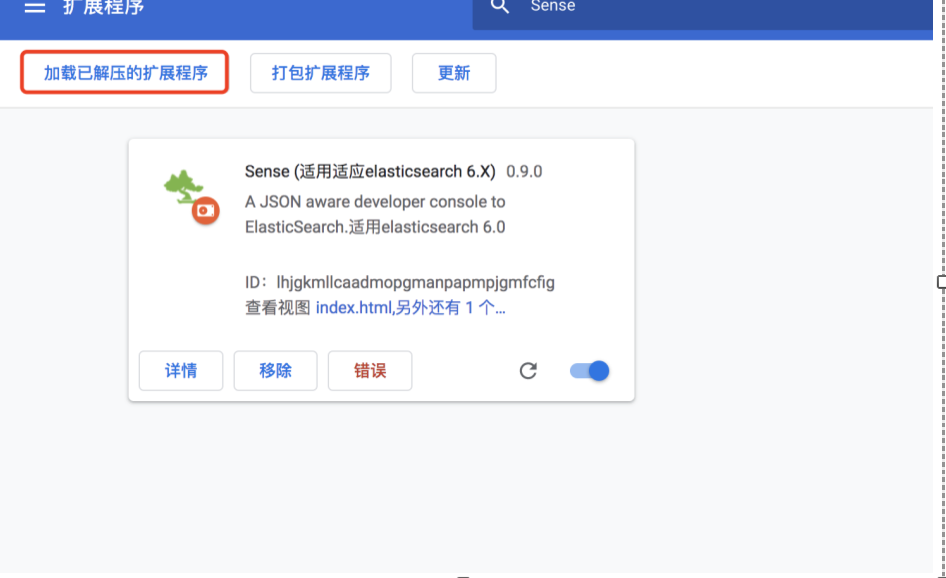
Task: Open the hamburger main menu
Action: click(34, 7)
